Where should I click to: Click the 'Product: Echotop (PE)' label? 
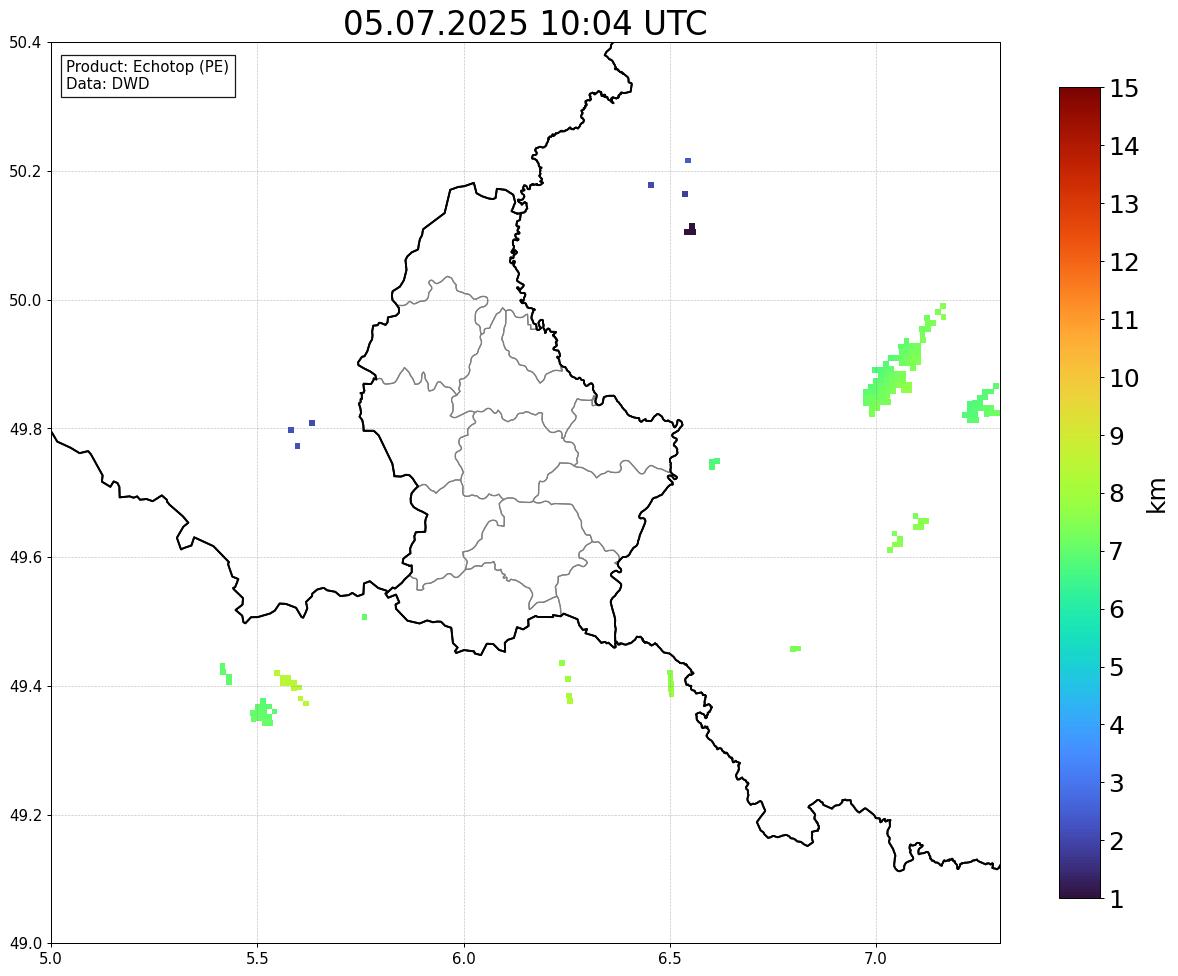tap(147, 67)
